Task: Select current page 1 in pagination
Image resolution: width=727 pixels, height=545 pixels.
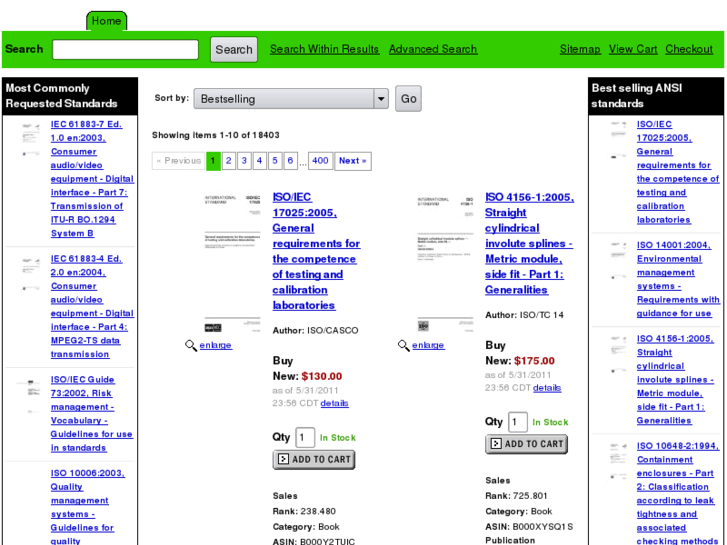Action: click(x=213, y=161)
